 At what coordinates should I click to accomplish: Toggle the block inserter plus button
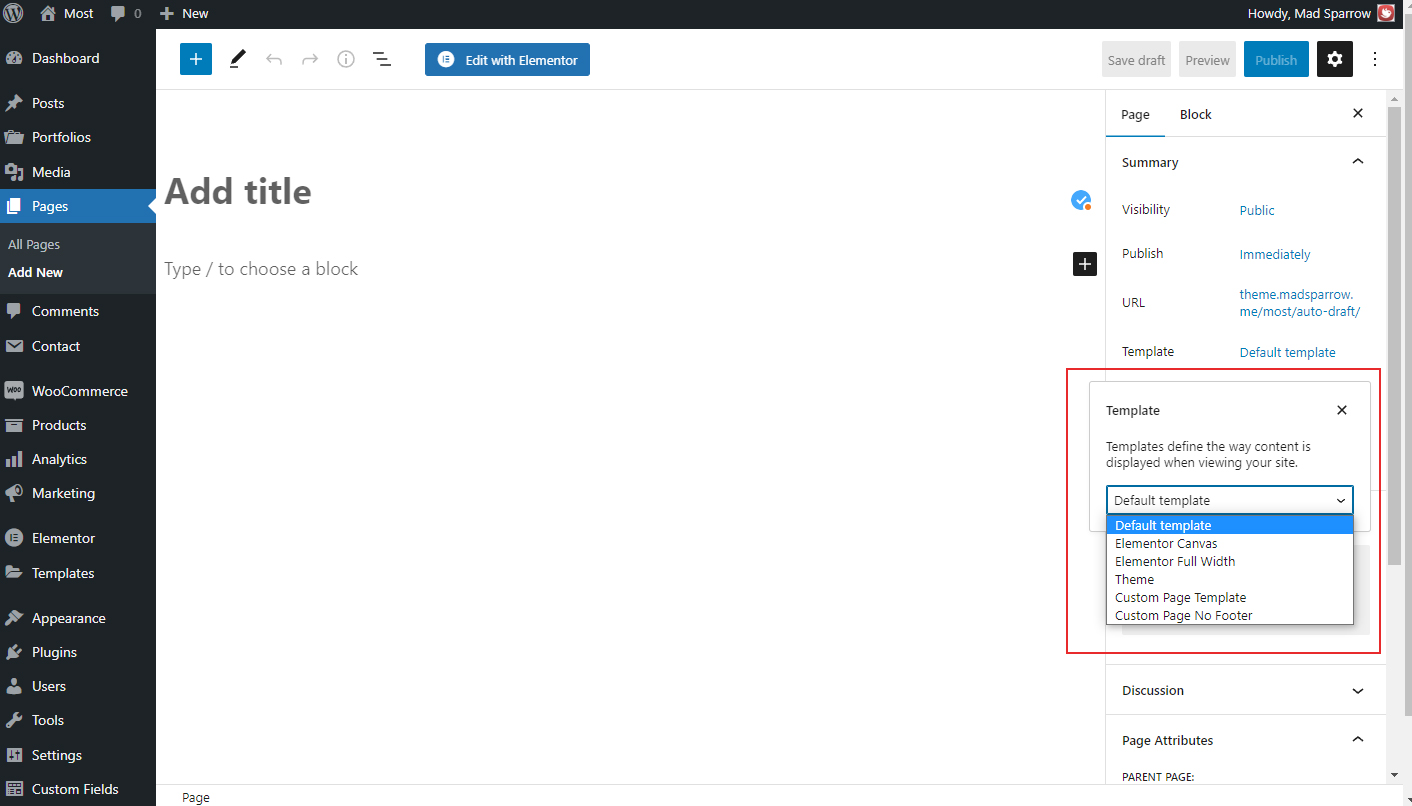click(196, 59)
